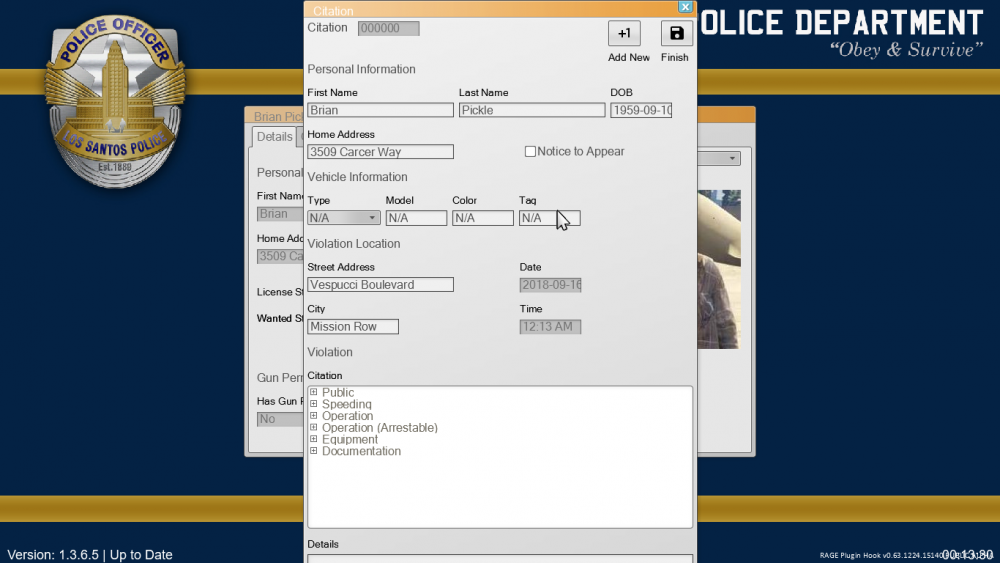Select the Documentation tree label
This screenshot has width=1000, height=563.
(x=361, y=451)
